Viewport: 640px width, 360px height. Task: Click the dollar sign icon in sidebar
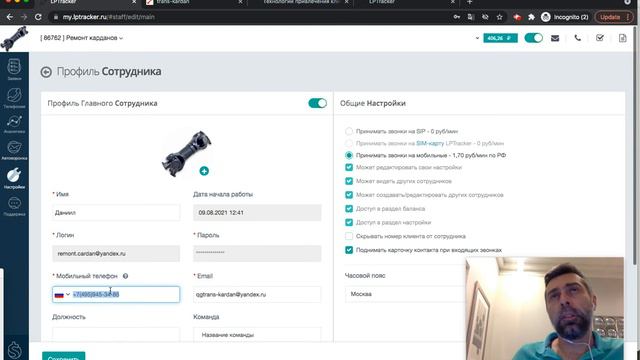coord(14,350)
